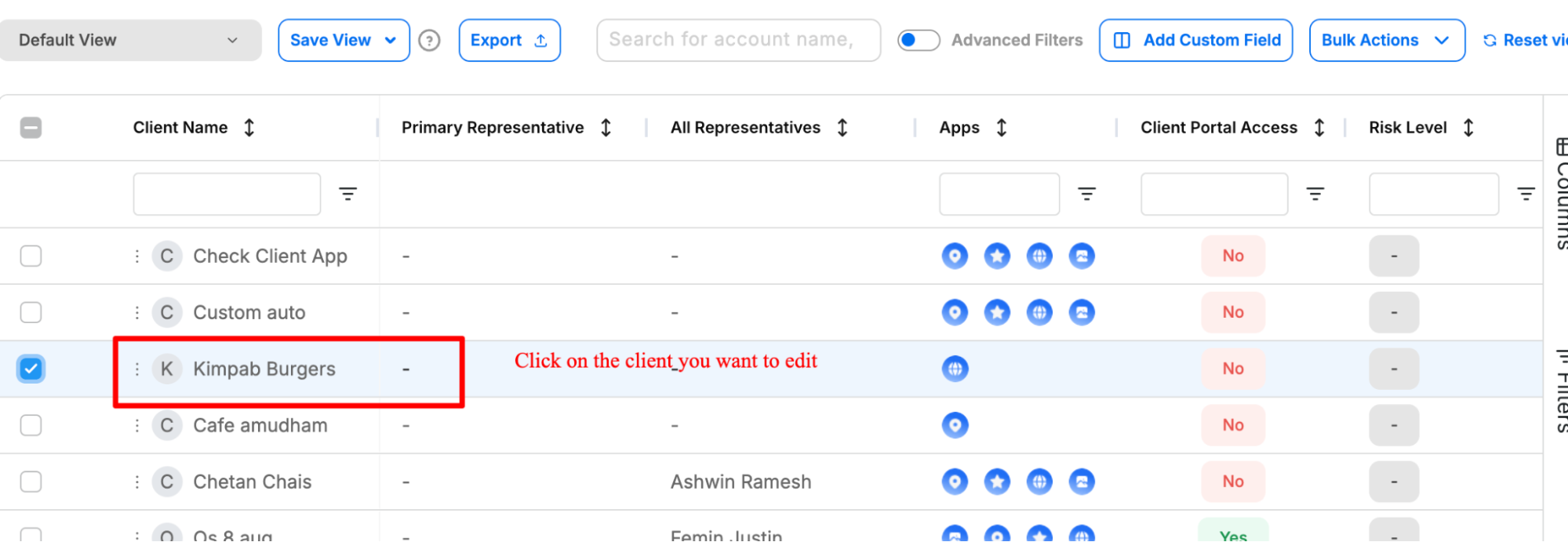Uncheck the Kimpab Burgers row checkbox
Viewport: 1568px width, 542px height.
coord(31,369)
